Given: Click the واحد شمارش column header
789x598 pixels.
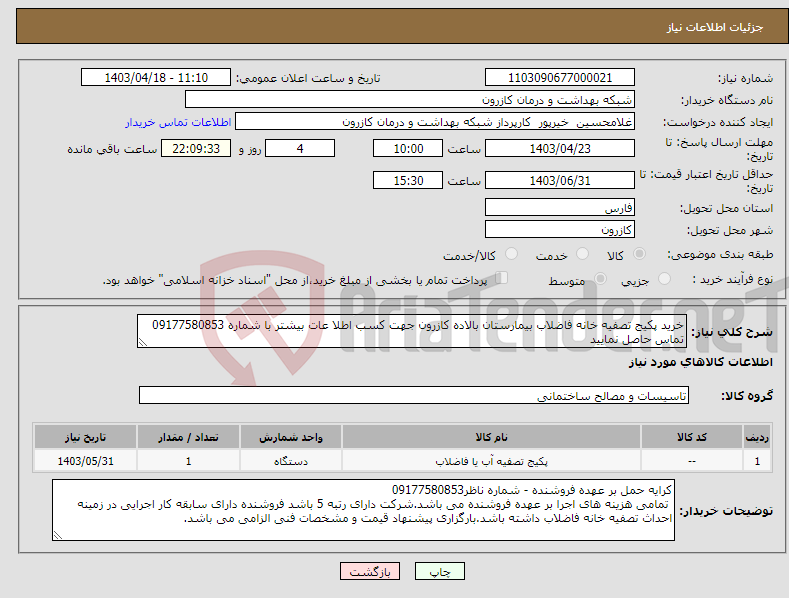Looking at the screenshot, I should point(291,437).
